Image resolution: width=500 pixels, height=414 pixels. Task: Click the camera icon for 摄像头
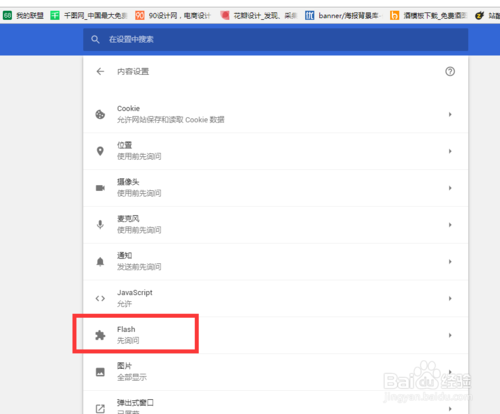[100, 188]
